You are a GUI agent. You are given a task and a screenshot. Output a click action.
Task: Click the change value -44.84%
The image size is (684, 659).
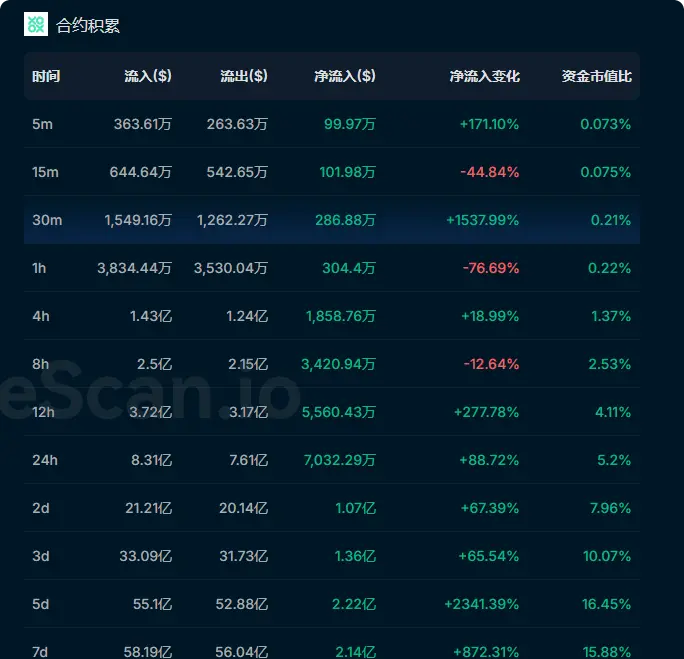490,172
